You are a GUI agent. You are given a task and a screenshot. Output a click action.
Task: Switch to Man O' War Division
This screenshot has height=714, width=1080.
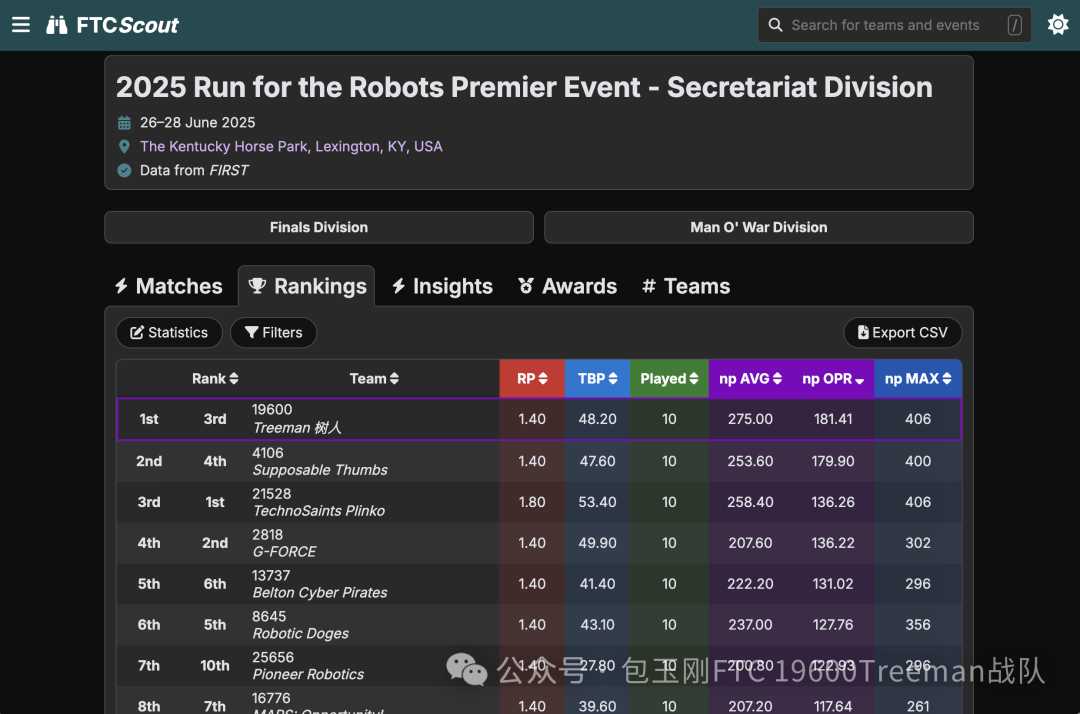tap(758, 227)
